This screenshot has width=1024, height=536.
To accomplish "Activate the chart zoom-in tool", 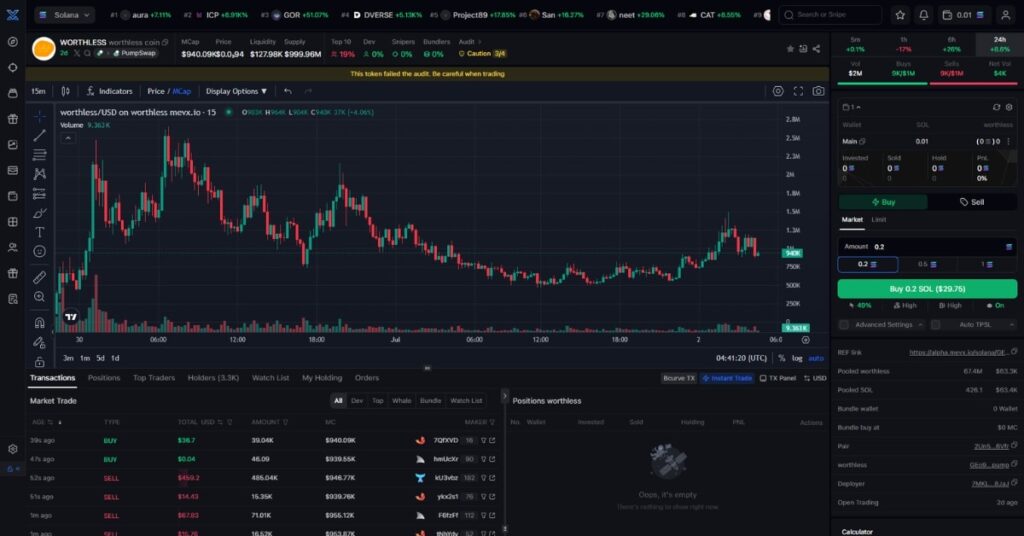I will [39, 297].
